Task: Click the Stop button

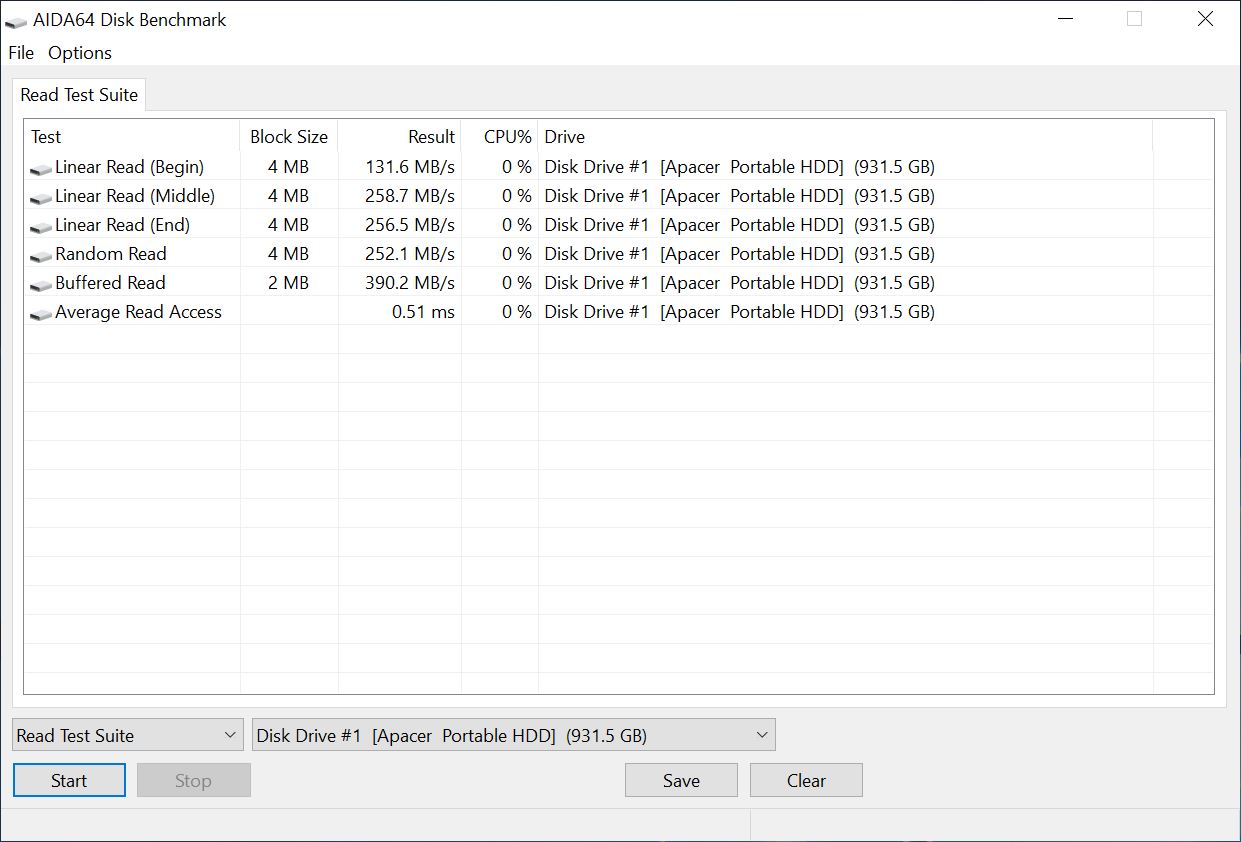Action: [x=193, y=780]
